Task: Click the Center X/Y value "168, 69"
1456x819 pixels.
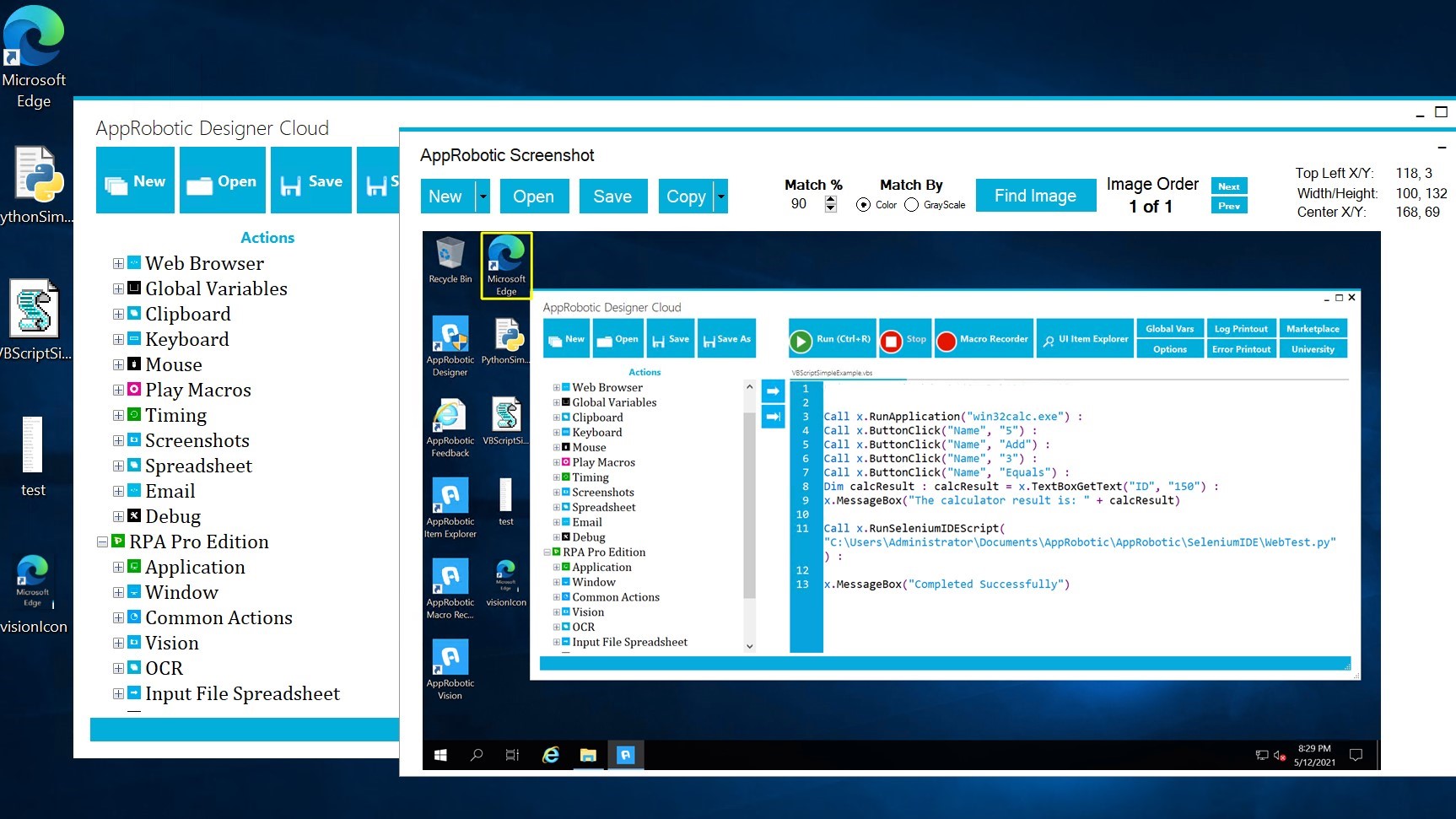Action: pyautogui.click(x=1417, y=212)
